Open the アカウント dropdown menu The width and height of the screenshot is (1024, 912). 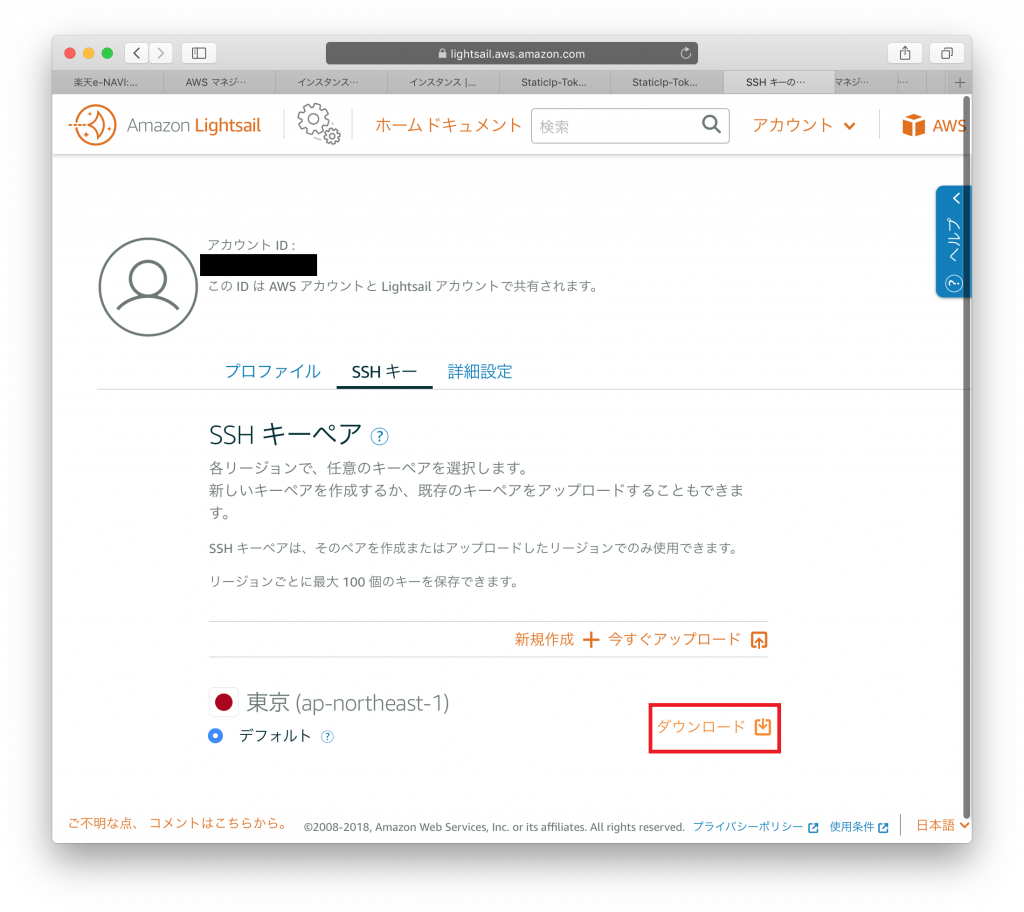click(x=804, y=125)
